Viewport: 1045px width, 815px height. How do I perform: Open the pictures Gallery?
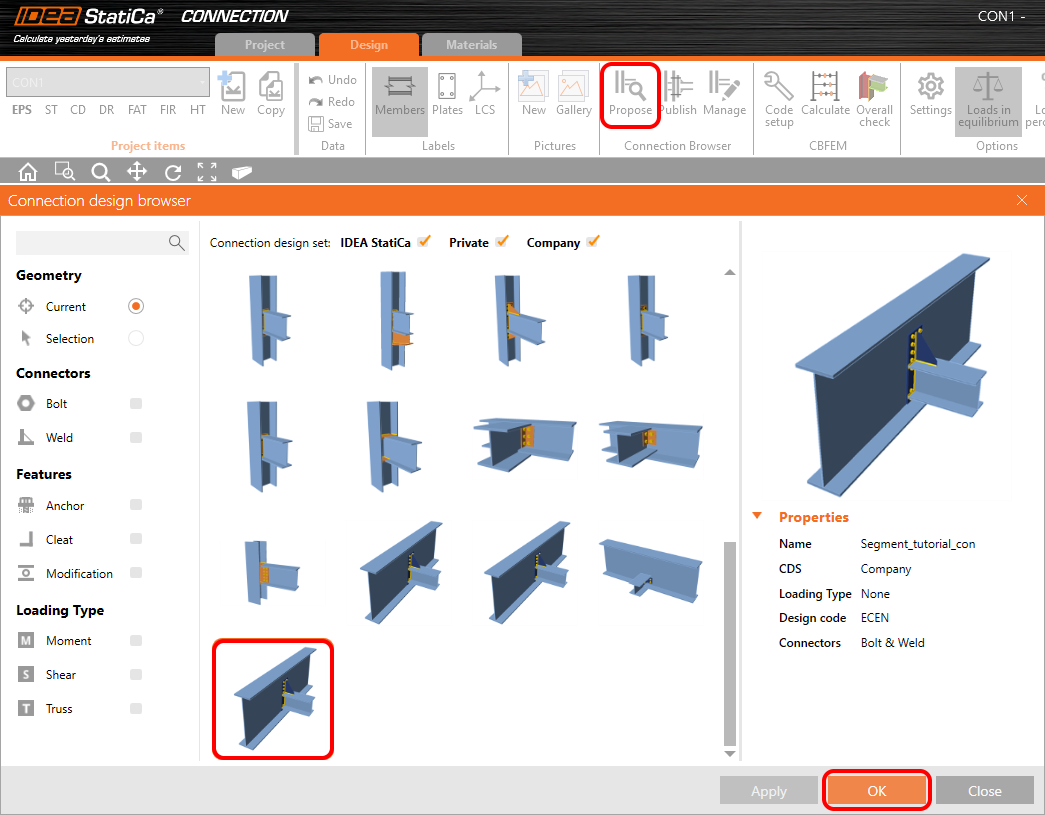point(574,94)
